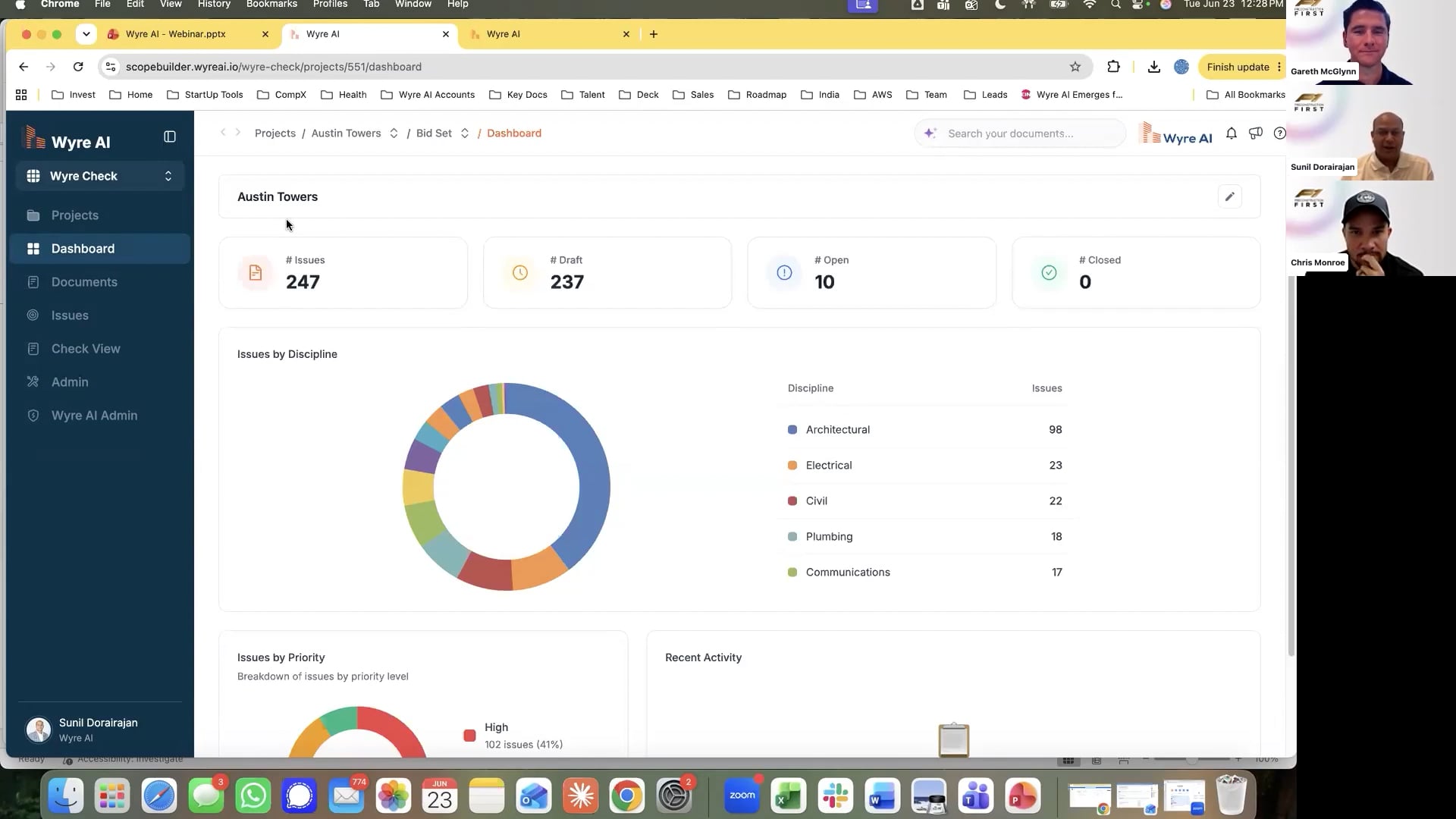
Task: Open the Wyre AI Emerges bookmark link
Action: point(1072,95)
